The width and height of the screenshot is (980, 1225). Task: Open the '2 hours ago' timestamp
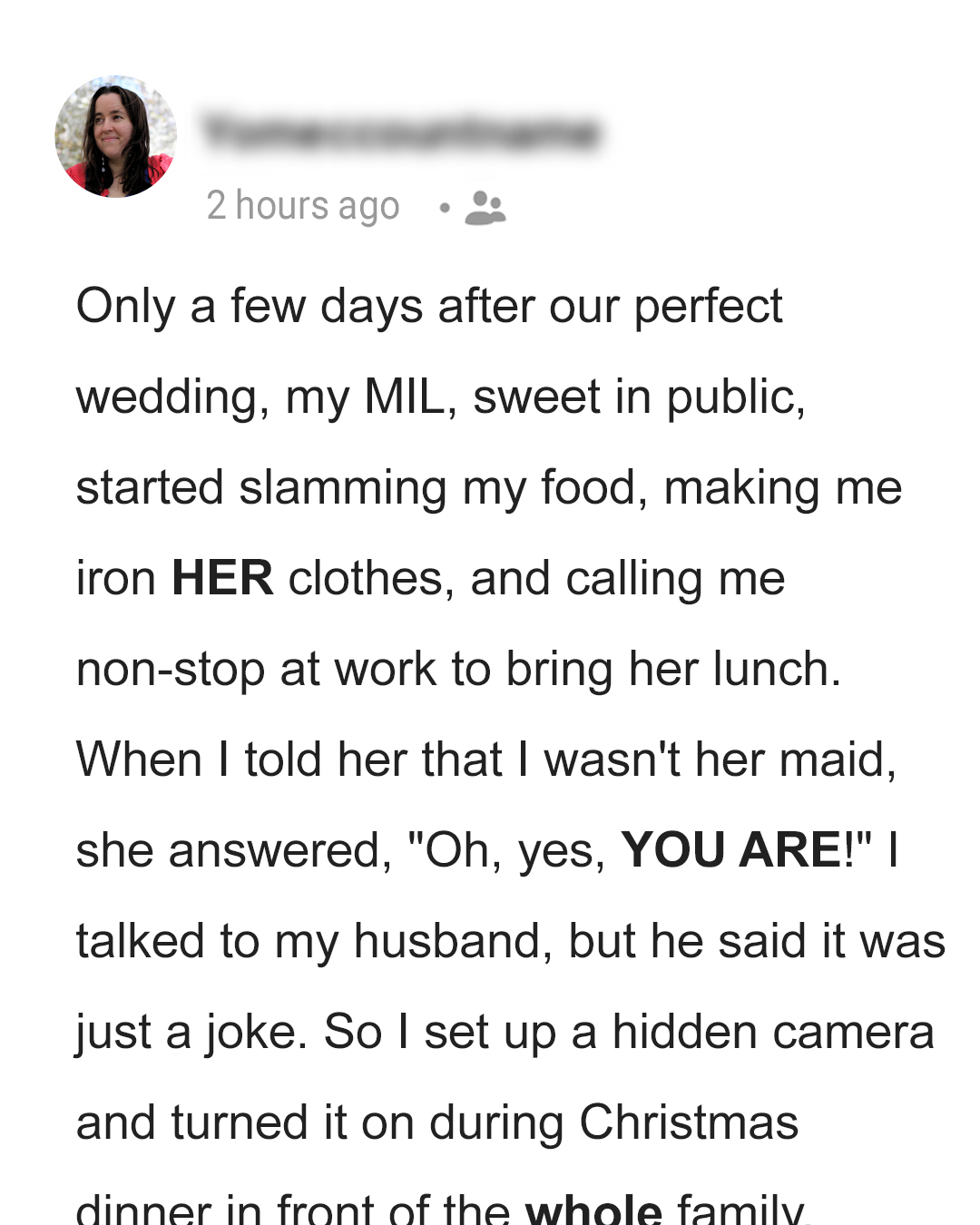302,206
